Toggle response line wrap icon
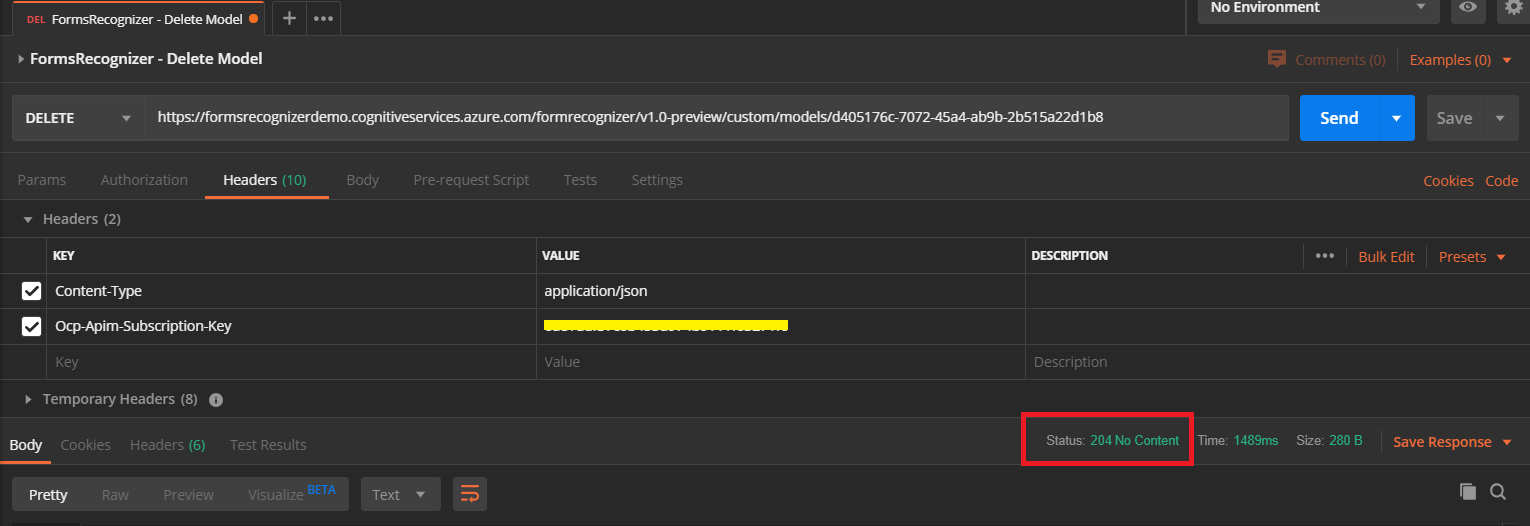 tap(470, 494)
